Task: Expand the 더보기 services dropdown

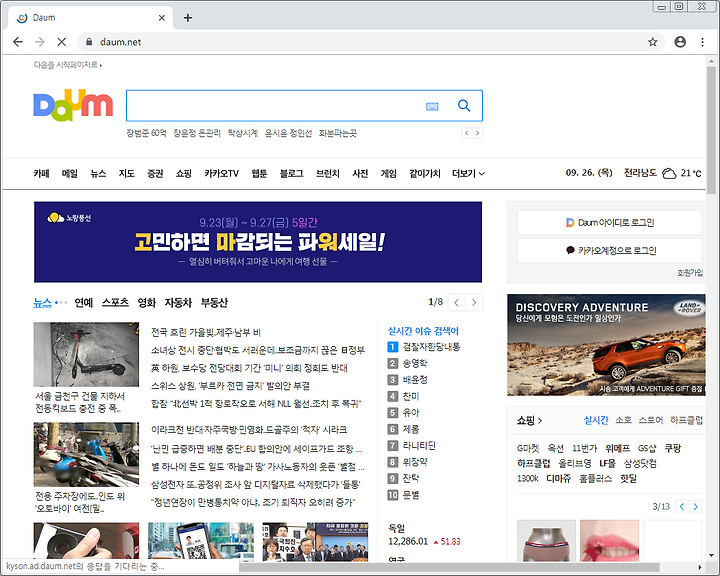Action: pyautogui.click(x=468, y=174)
